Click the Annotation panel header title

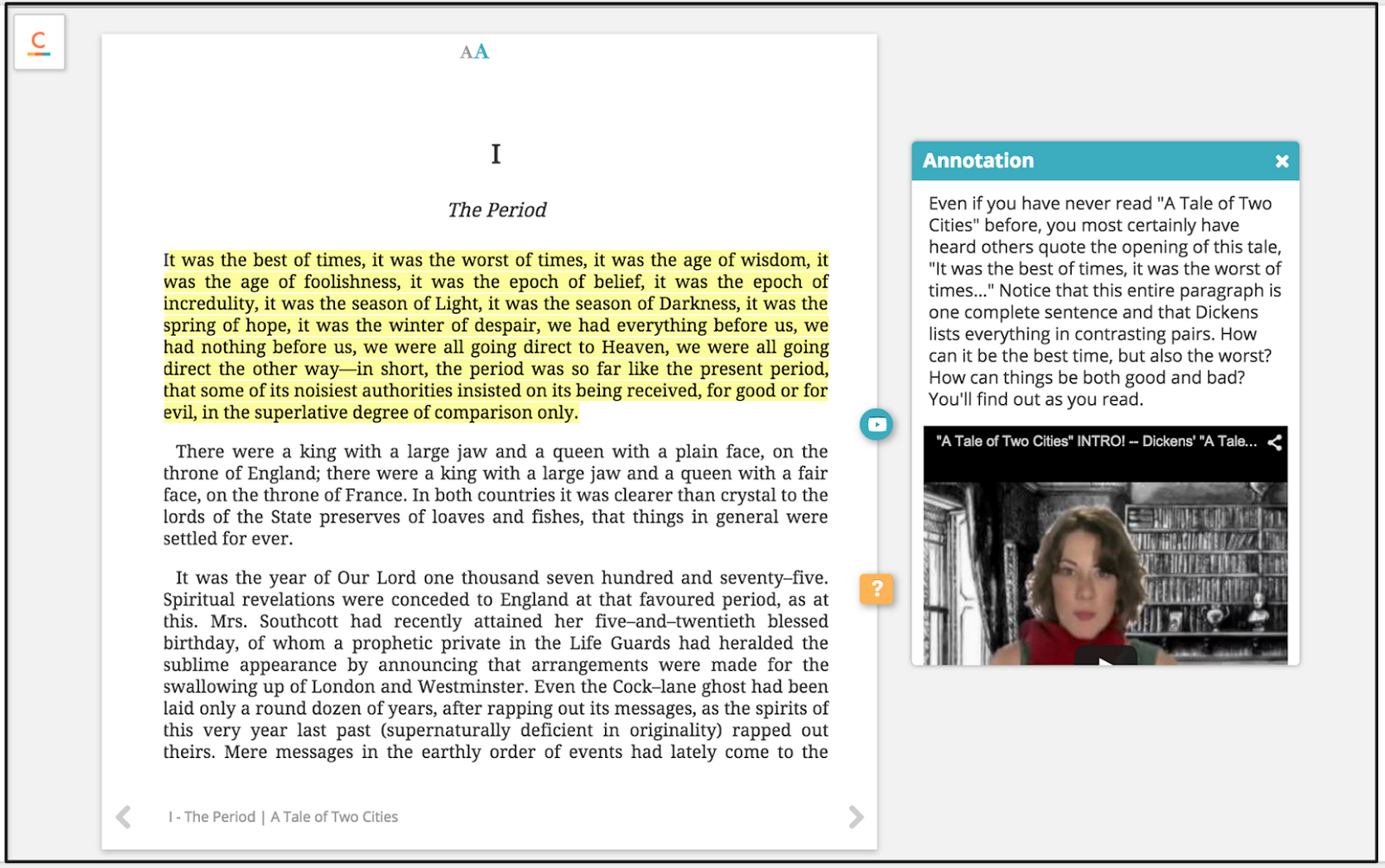978,161
